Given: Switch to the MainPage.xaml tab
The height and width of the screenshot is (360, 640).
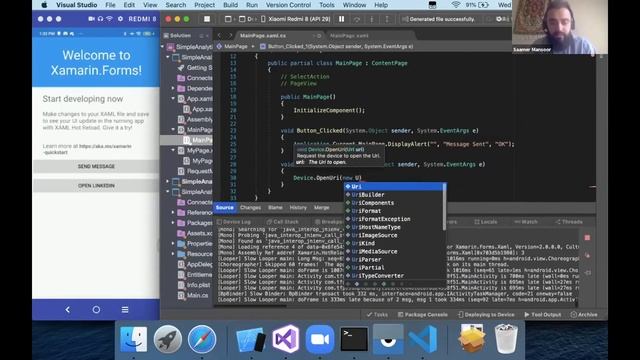Looking at the screenshot, I should (x=349, y=36).
